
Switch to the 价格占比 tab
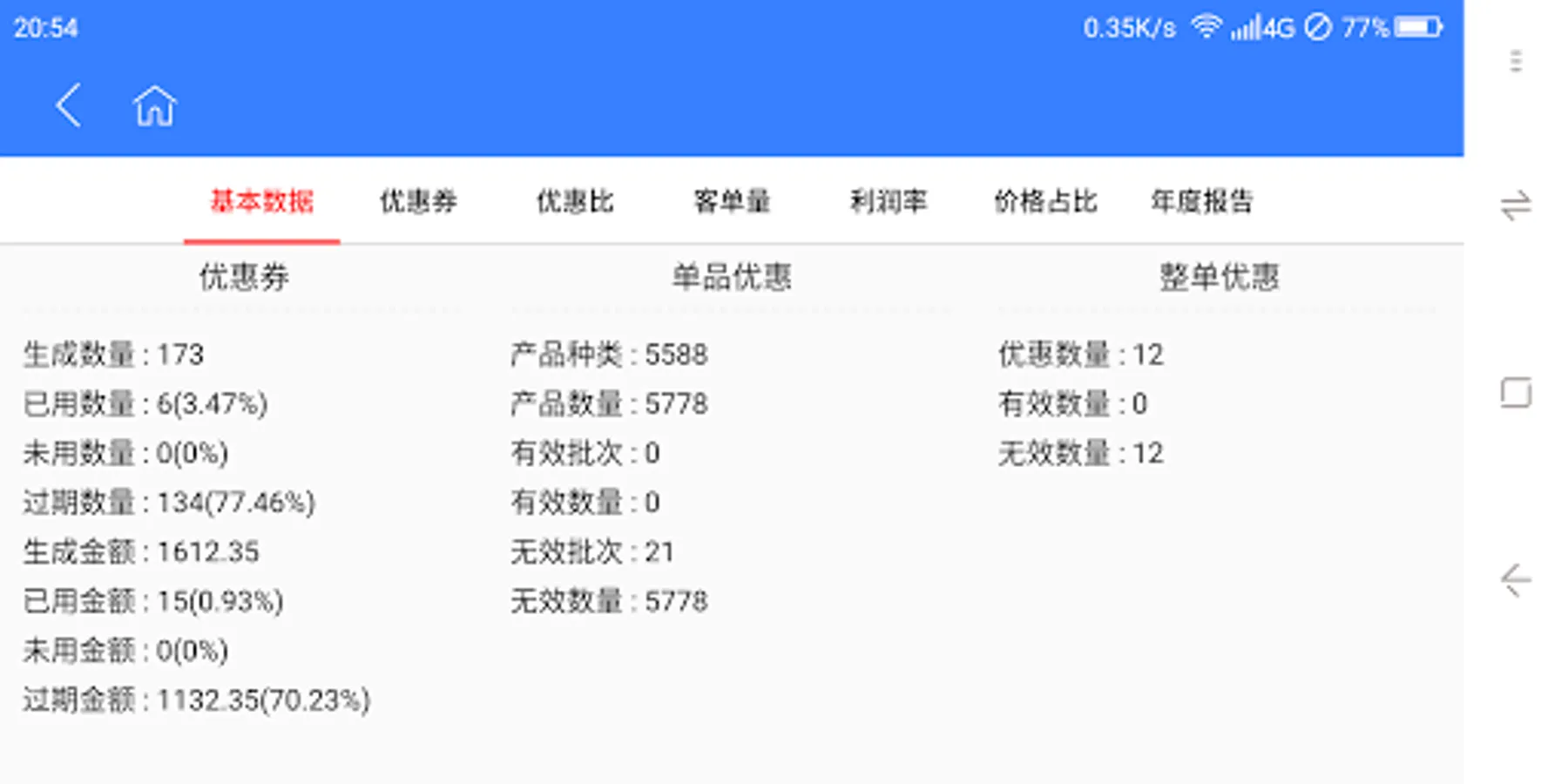point(1045,201)
